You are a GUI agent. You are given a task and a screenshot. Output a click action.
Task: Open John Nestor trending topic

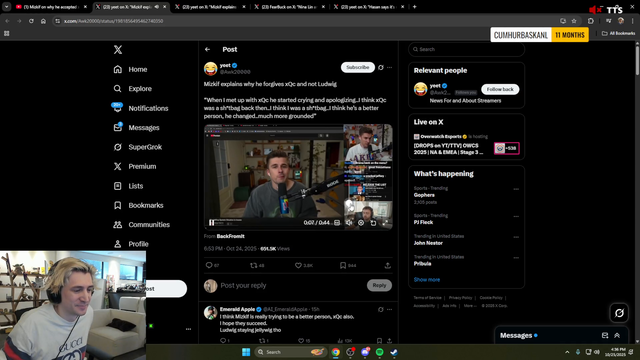tap(428, 243)
